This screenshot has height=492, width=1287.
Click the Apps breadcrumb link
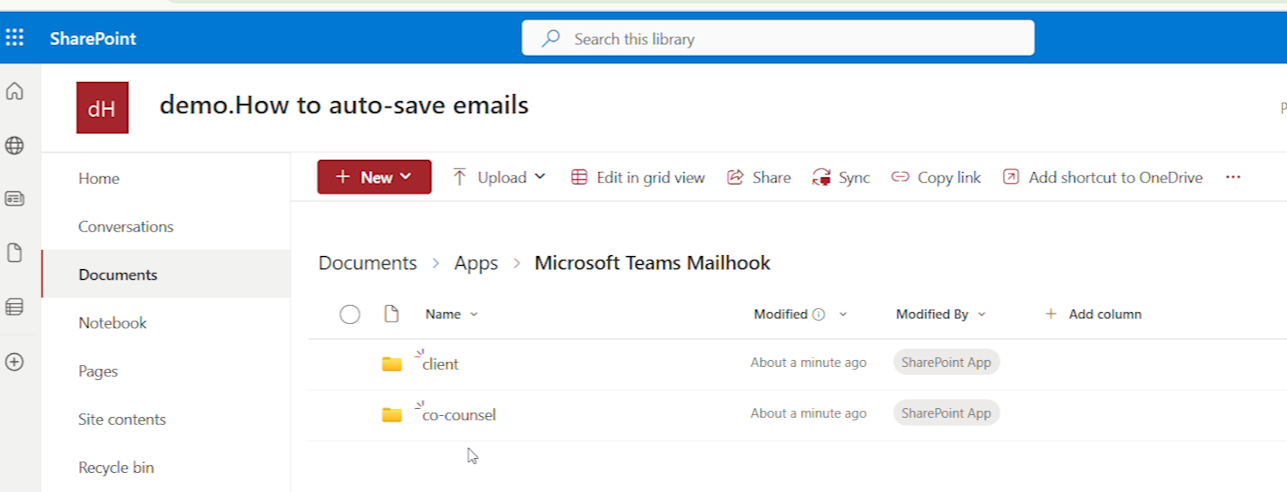tap(476, 263)
